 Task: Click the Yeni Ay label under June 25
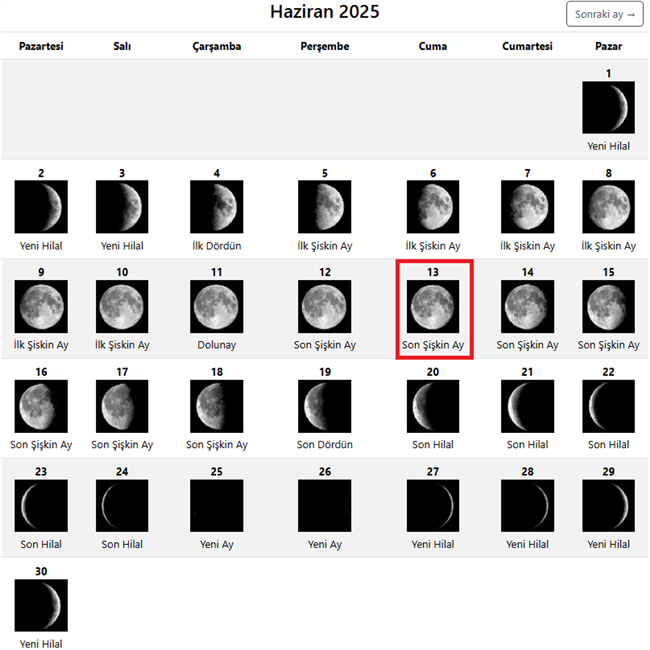pyautogui.click(x=216, y=544)
